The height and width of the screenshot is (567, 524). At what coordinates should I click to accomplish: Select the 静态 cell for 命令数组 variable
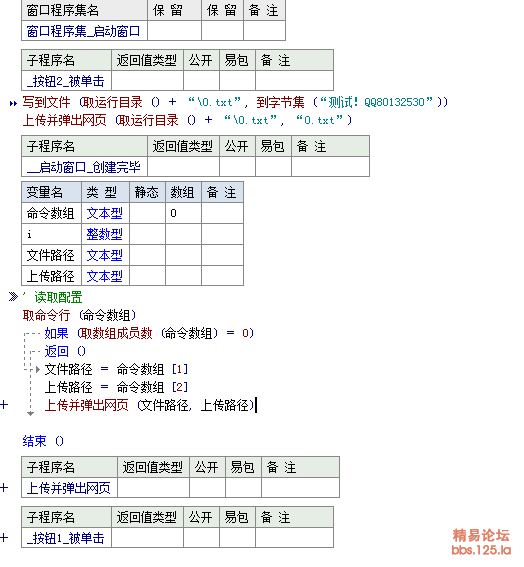[x=147, y=213]
